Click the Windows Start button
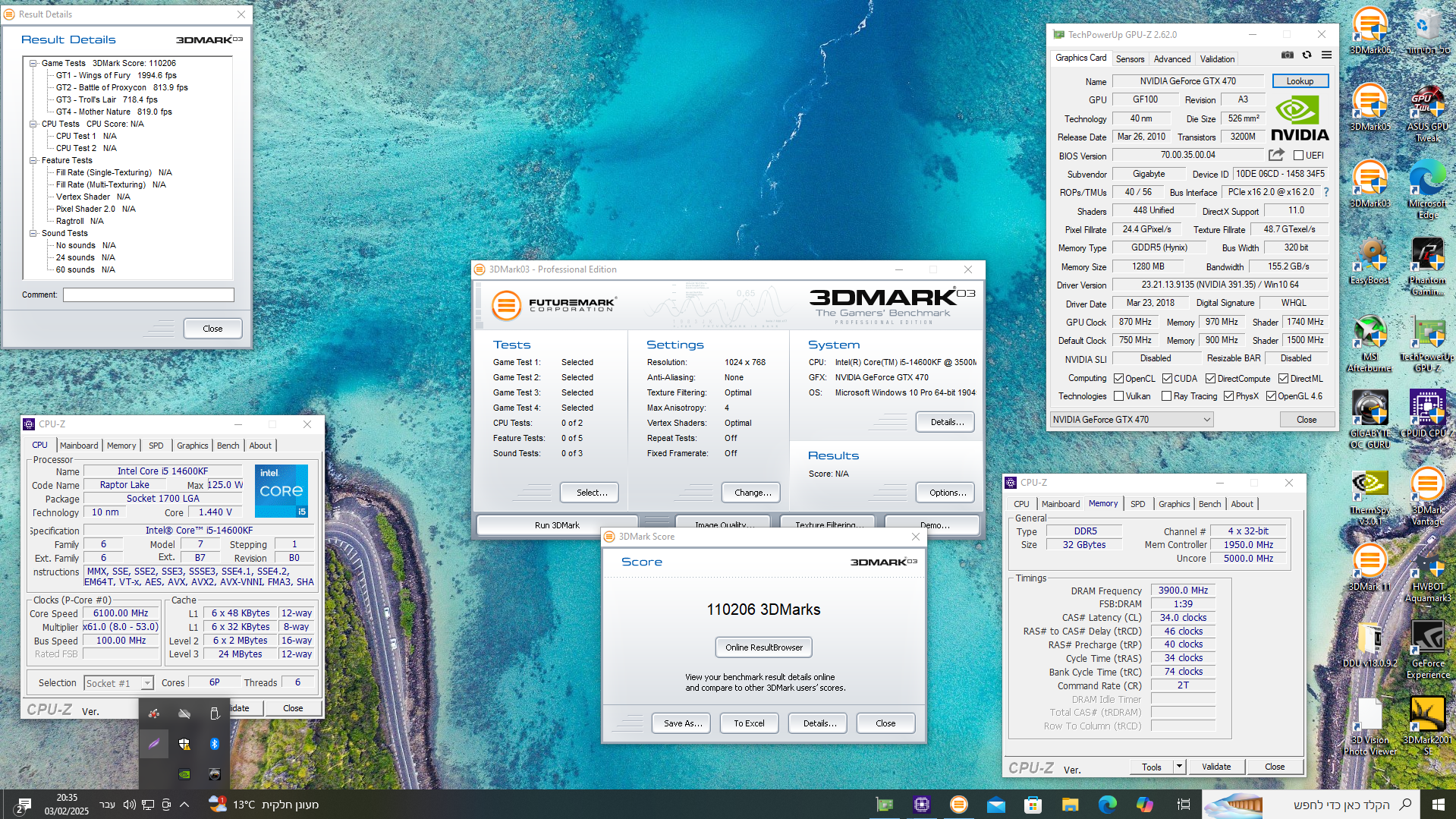This screenshot has width=1456, height=819. (1438, 805)
